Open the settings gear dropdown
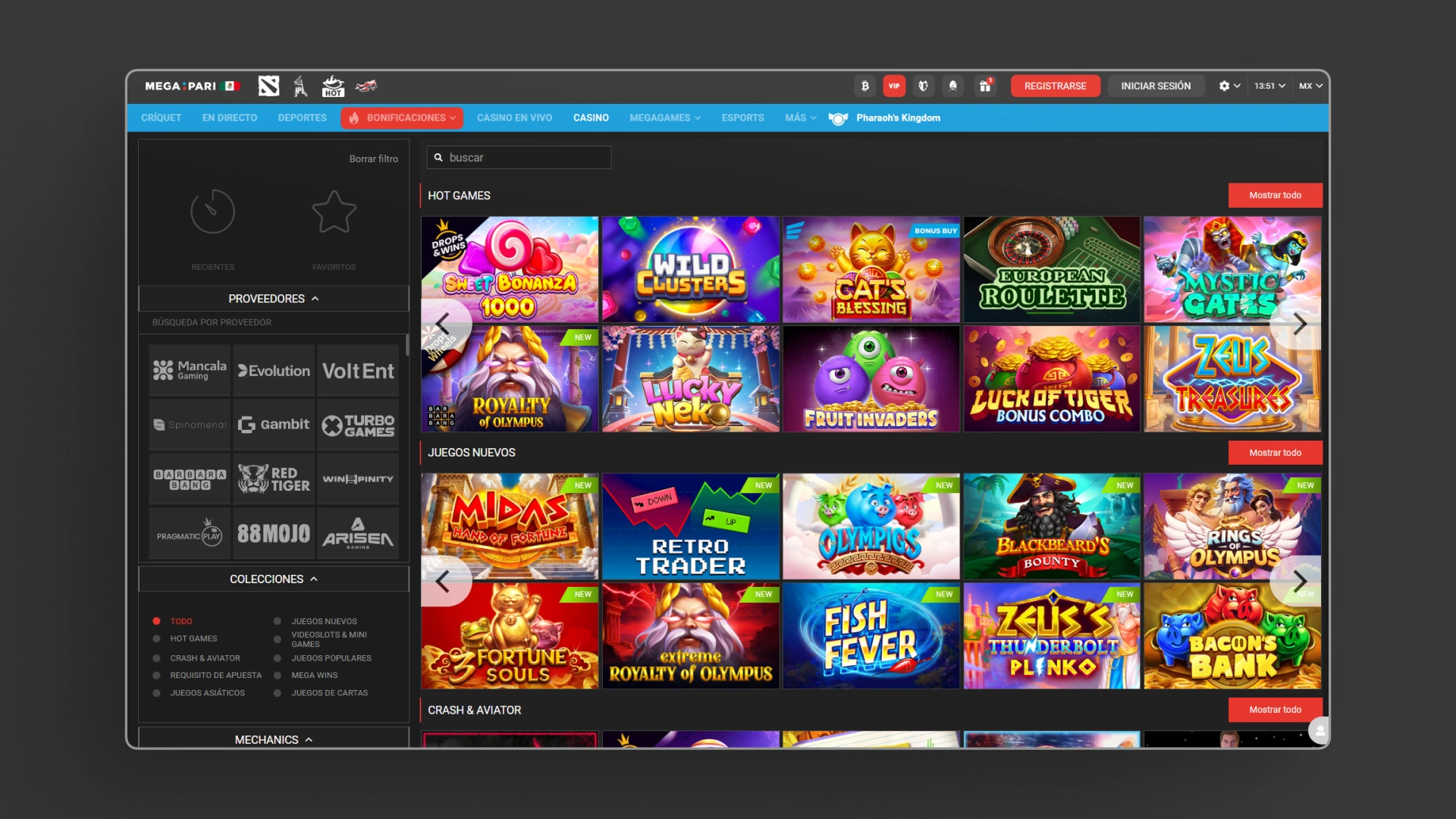 coord(1229,86)
